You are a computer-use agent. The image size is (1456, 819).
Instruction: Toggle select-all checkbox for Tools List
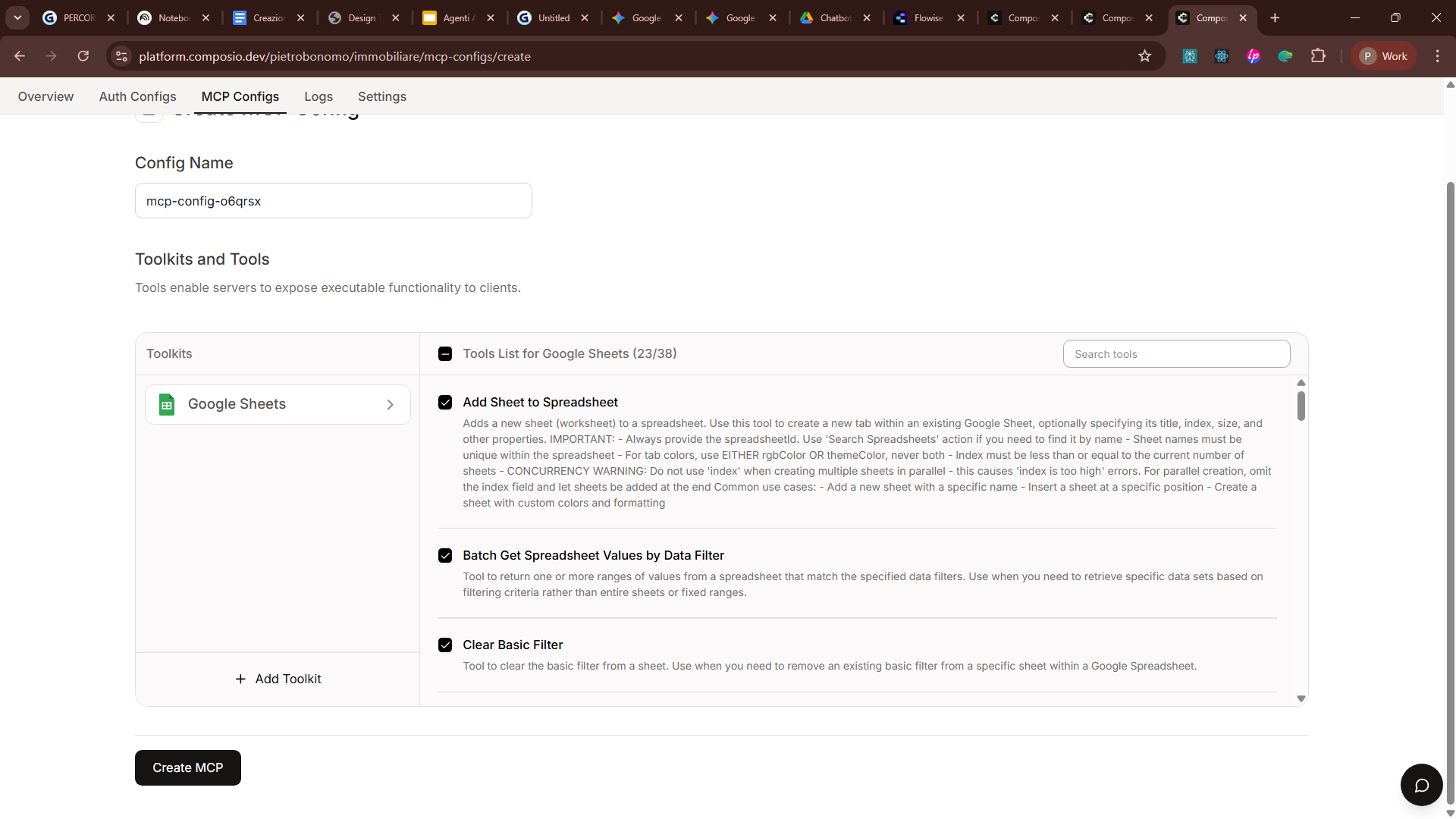coord(445,354)
